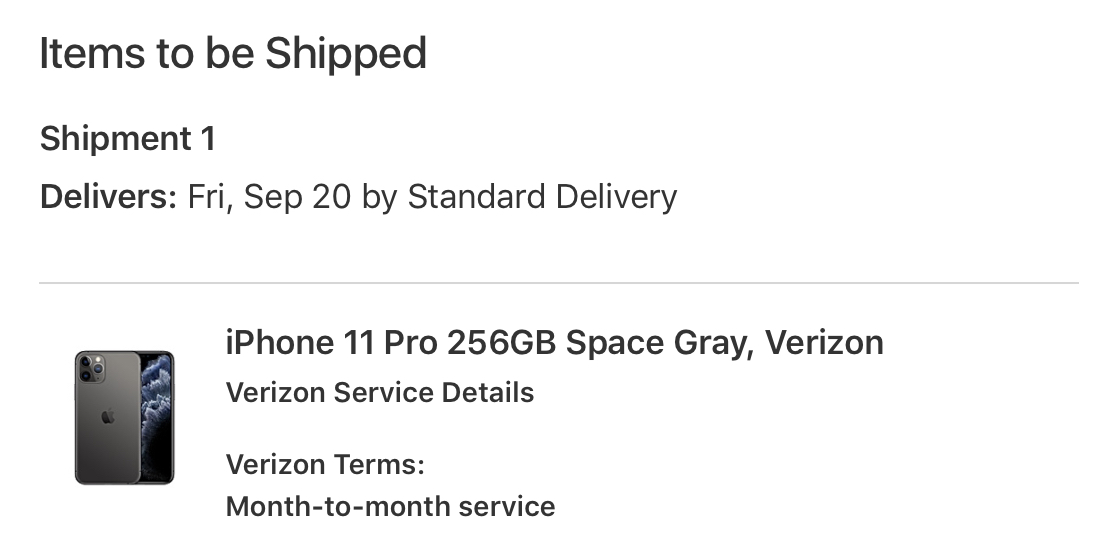Click 256GB in the product title

pyautogui.click(x=501, y=342)
